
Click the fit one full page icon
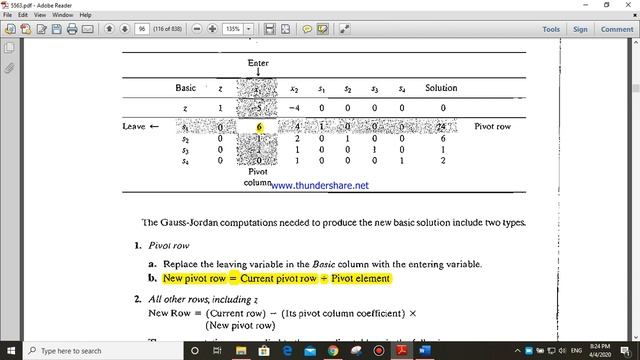tap(285, 29)
